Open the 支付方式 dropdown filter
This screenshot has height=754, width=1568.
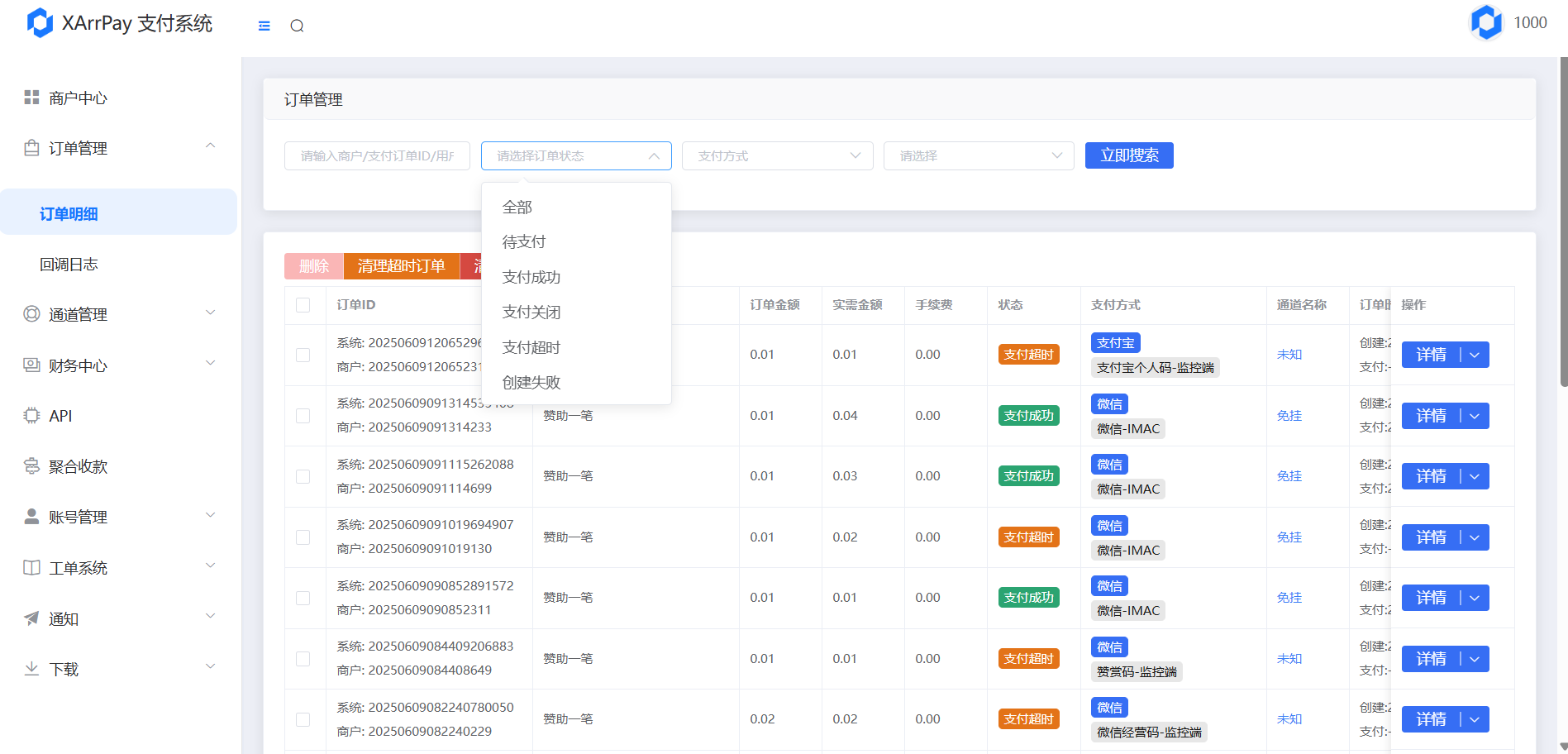coord(777,155)
